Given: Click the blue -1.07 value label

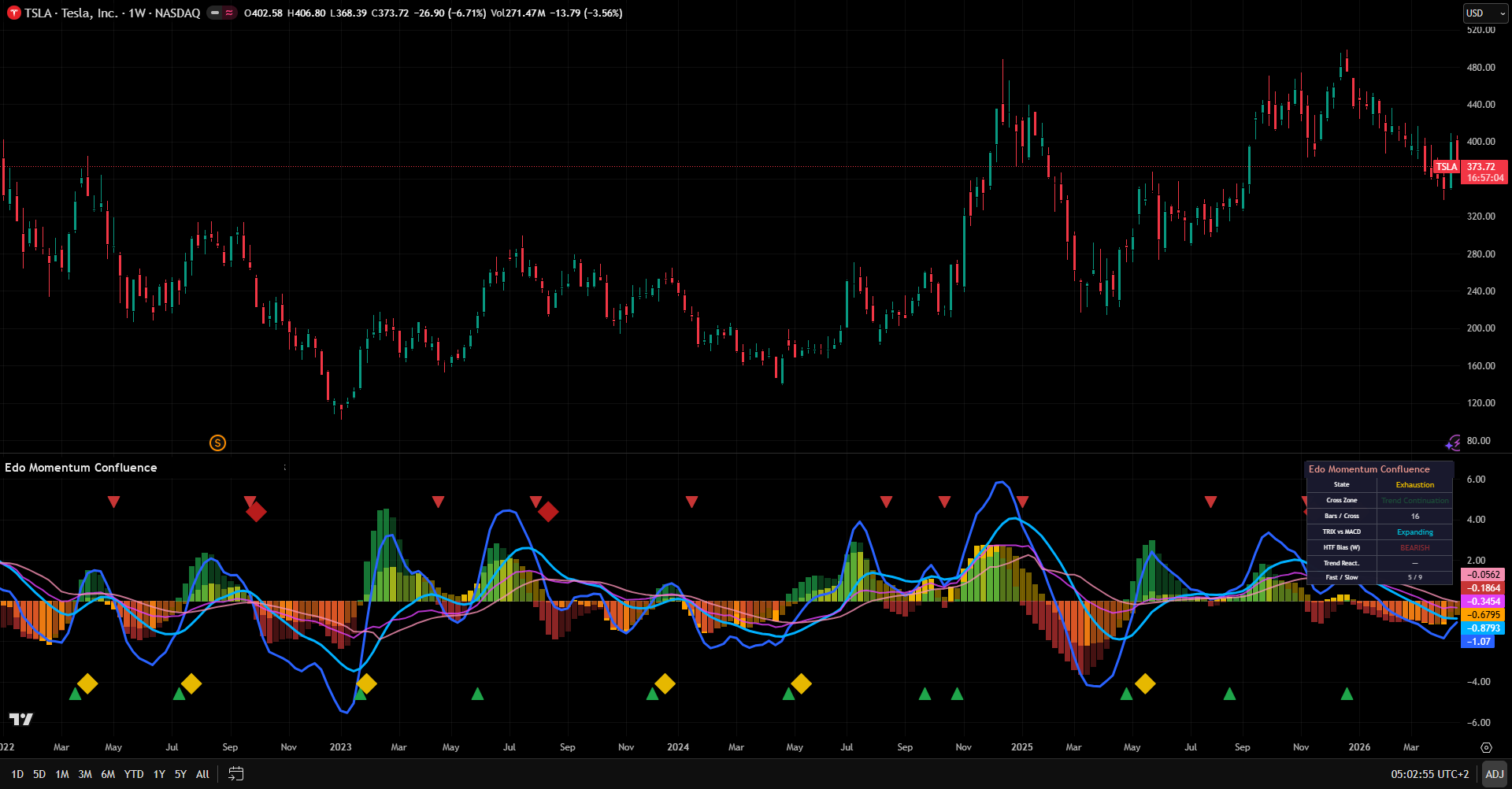Looking at the screenshot, I should [x=1478, y=642].
